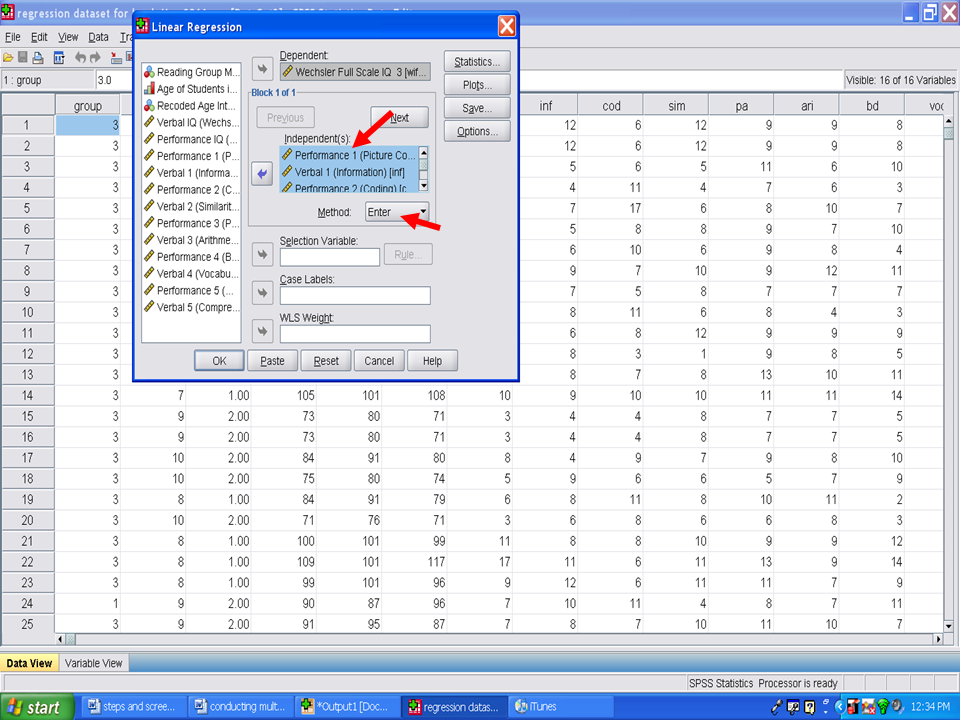Click the blue arrow beside Independent(s) list
Image resolution: width=960 pixels, height=720 pixels.
[x=263, y=173]
